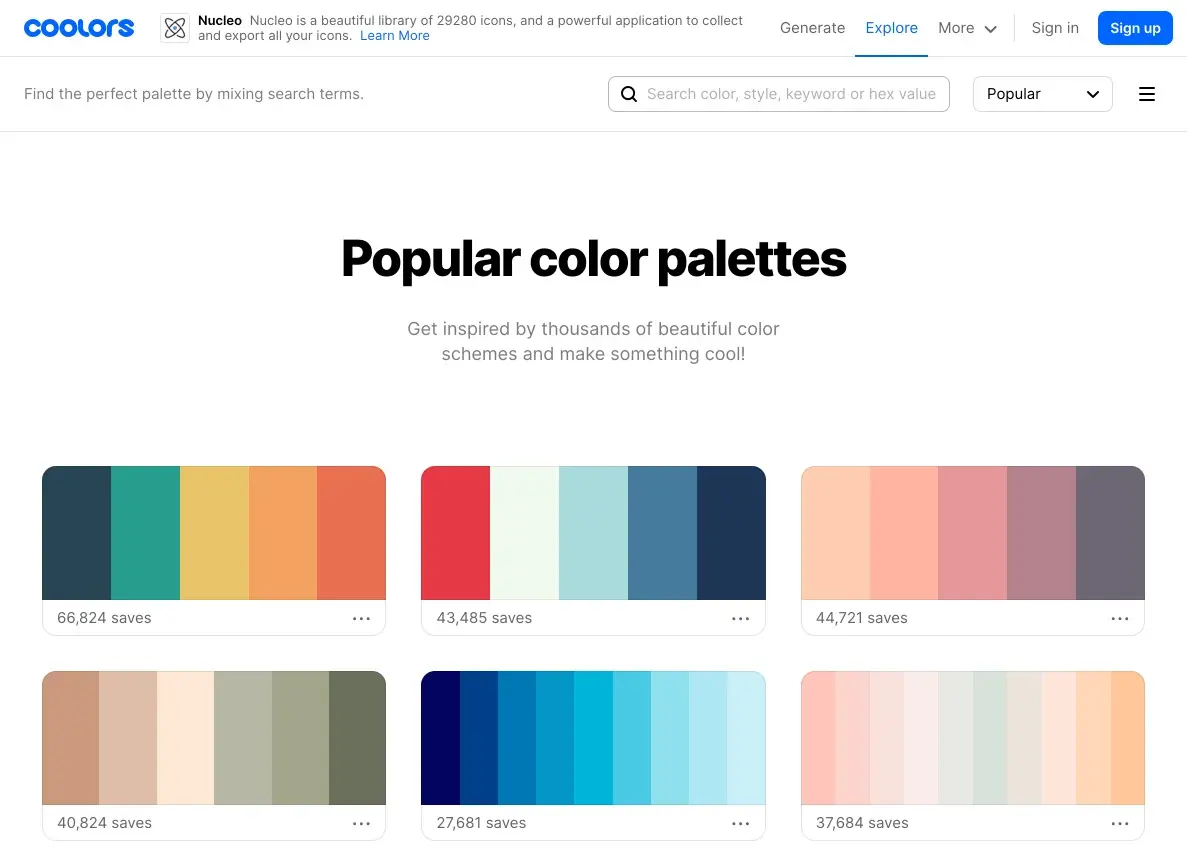Click the Coolors logo
The height and width of the screenshot is (861, 1187).
79,28
